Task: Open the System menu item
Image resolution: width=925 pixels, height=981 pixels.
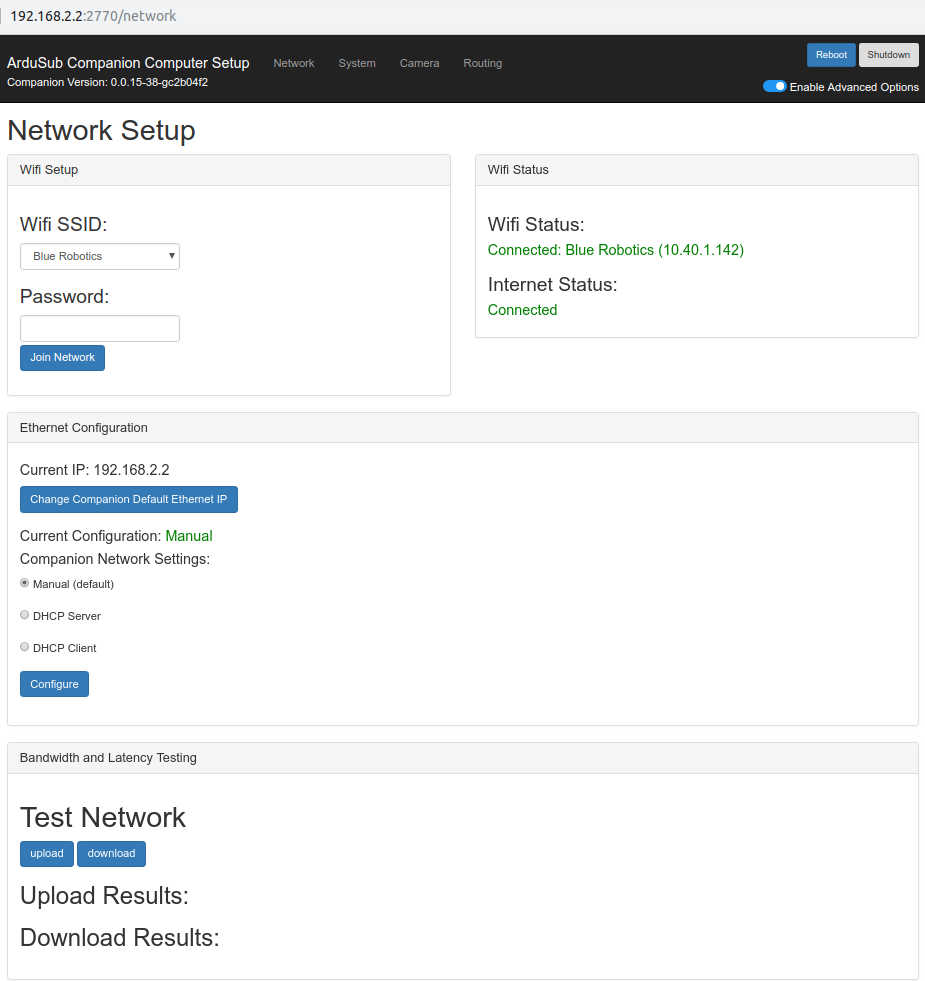Action: pos(357,63)
